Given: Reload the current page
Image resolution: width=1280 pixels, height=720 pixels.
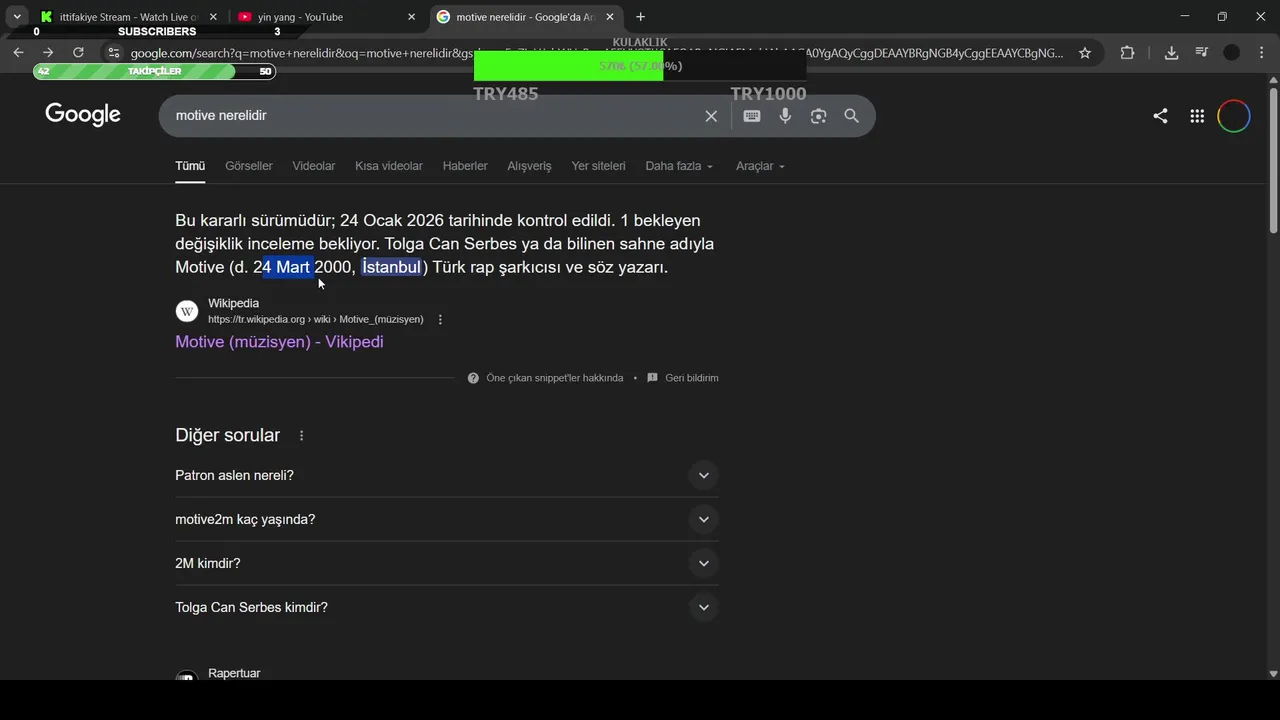Looking at the screenshot, I should (78, 52).
